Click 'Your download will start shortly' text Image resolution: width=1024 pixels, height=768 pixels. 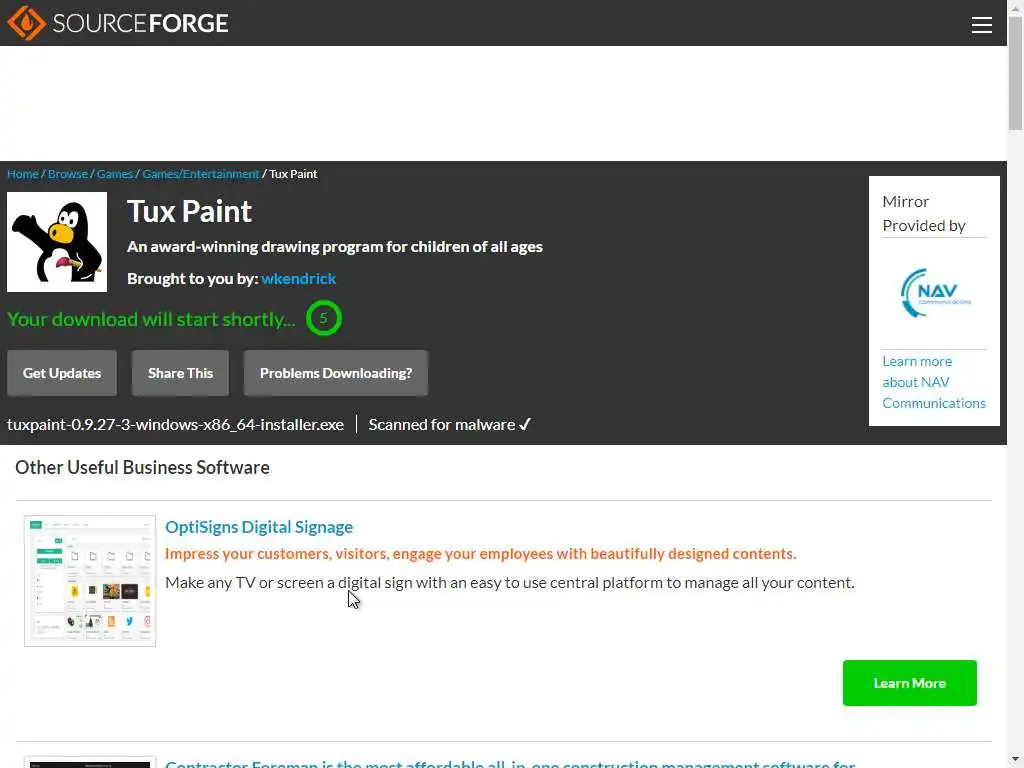click(151, 319)
